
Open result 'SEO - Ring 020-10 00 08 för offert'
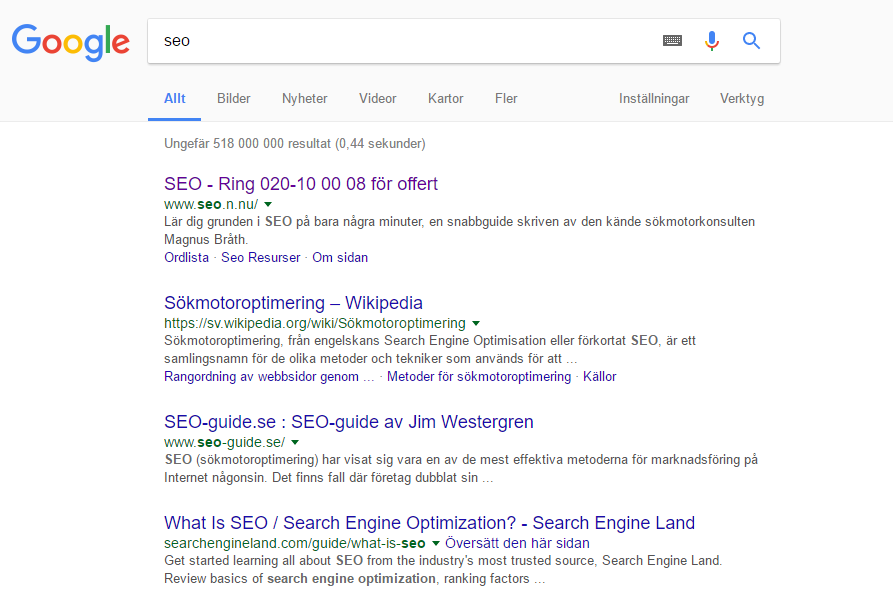[x=301, y=184]
